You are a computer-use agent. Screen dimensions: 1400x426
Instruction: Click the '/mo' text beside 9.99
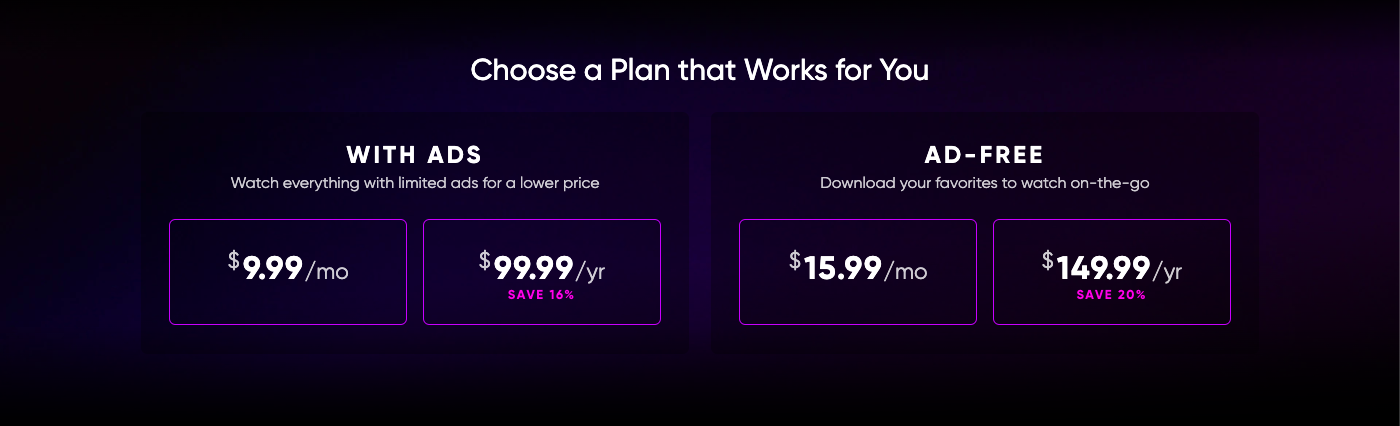326,270
